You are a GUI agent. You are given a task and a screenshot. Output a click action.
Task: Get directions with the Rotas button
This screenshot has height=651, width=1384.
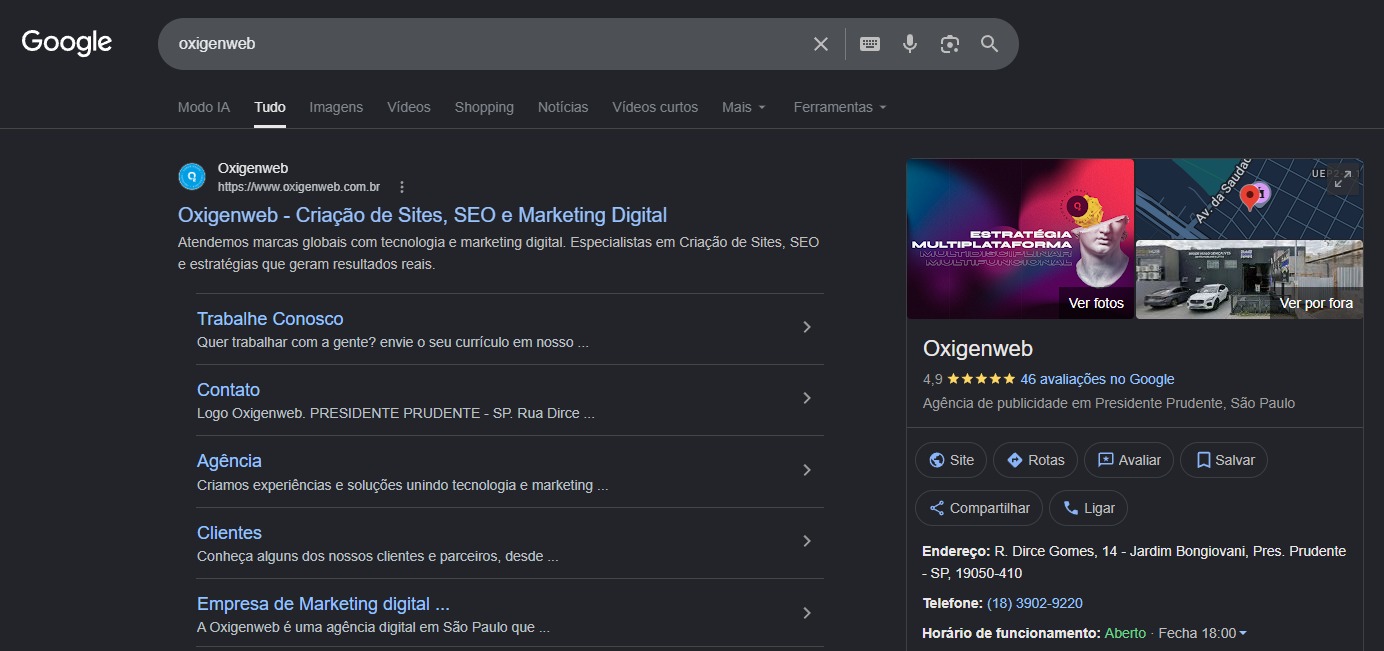point(1035,460)
